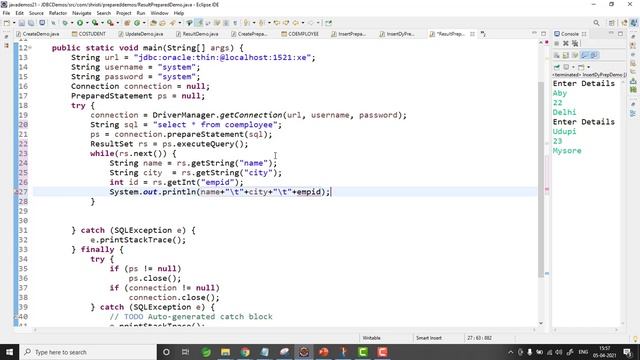
Task: Switch to the COSTUDENT editor tab
Action: [89, 34]
